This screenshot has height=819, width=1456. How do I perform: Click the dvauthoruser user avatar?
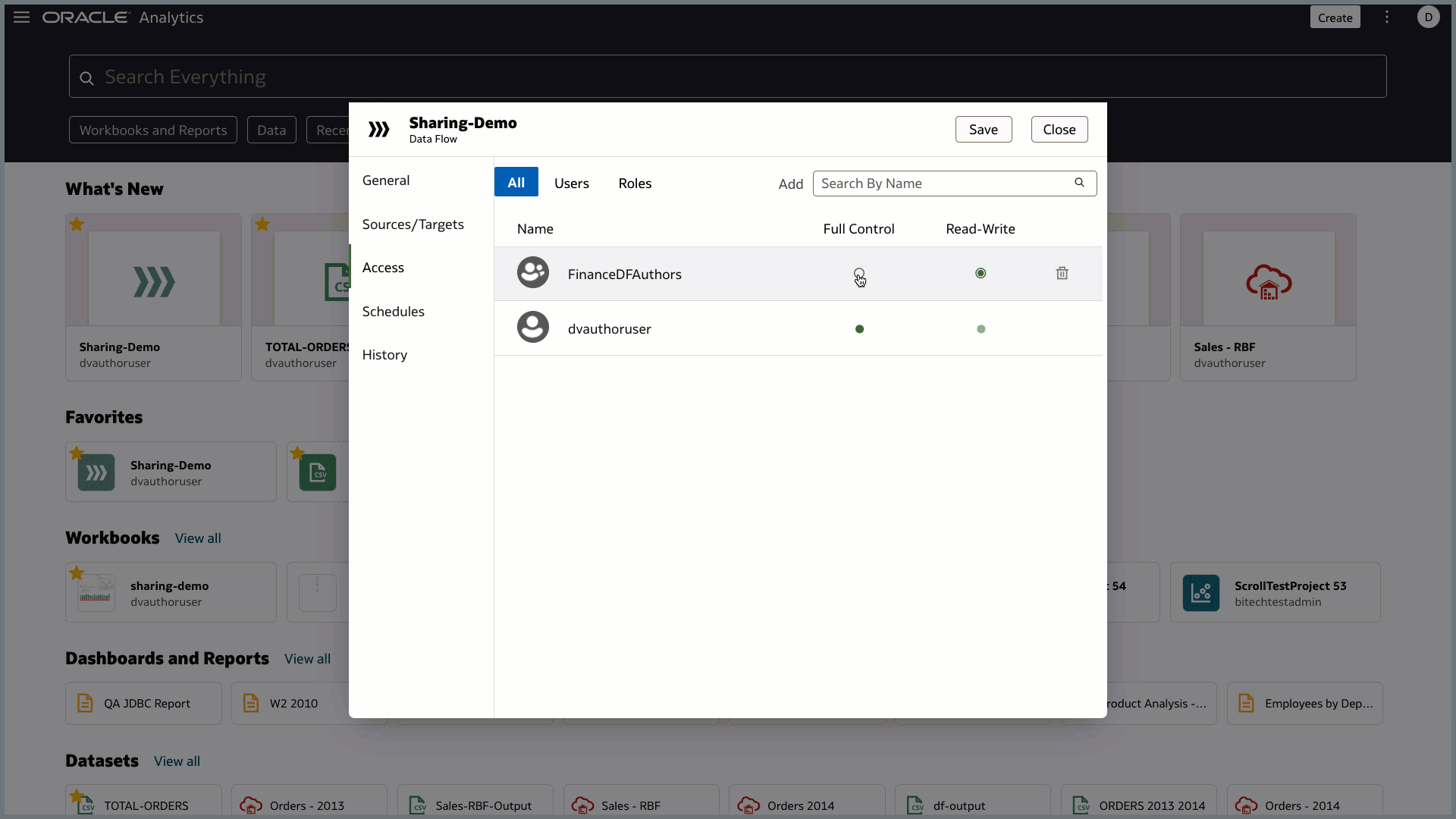point(533,328)
